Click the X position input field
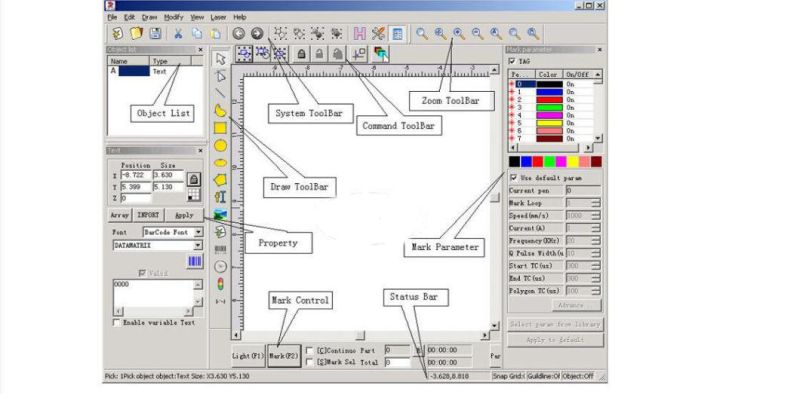Image resolution: width=800 pixels, height=394 pixels. [136, 175]
